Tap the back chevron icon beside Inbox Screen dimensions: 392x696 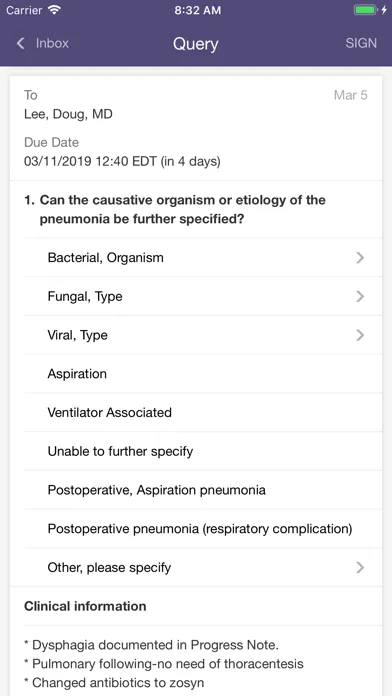20,43
